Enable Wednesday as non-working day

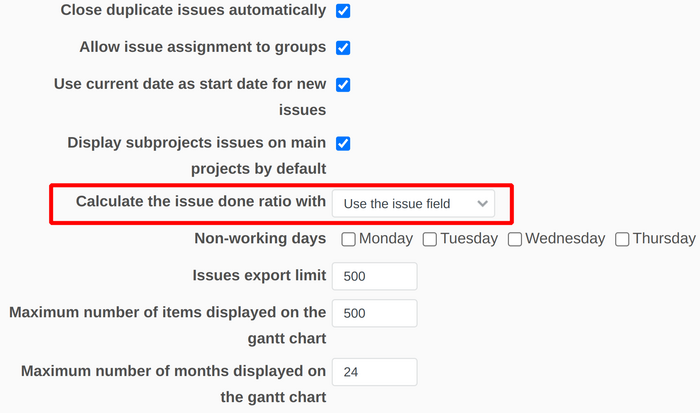(514, 239)
